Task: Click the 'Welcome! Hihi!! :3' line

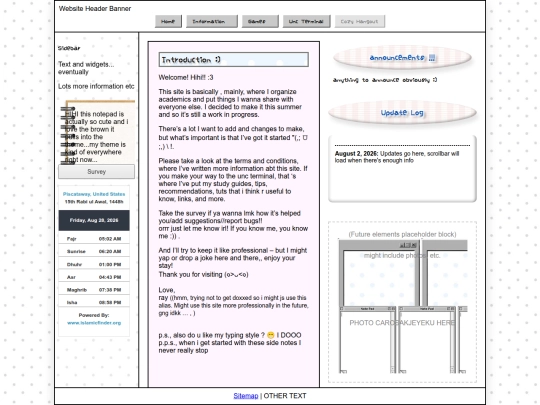Action: tap(186, 77)
